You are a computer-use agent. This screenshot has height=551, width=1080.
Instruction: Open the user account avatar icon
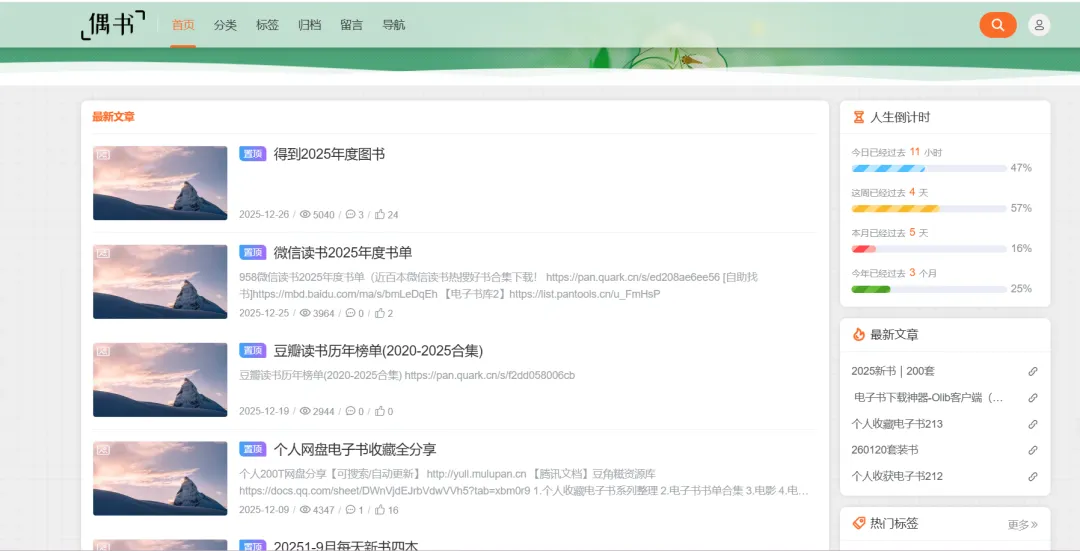point(1039,25)
